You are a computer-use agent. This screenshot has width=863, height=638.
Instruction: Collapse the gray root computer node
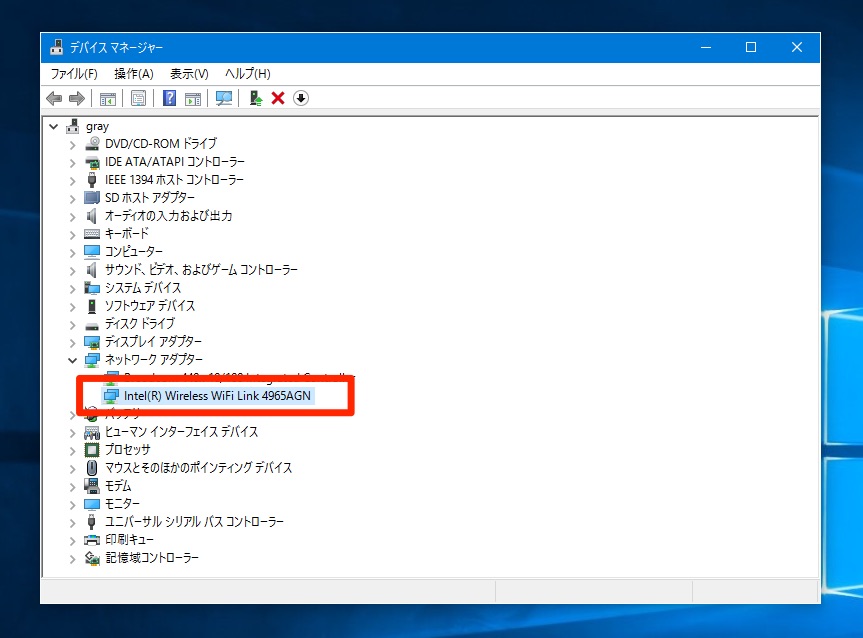[x=53, y=127]
